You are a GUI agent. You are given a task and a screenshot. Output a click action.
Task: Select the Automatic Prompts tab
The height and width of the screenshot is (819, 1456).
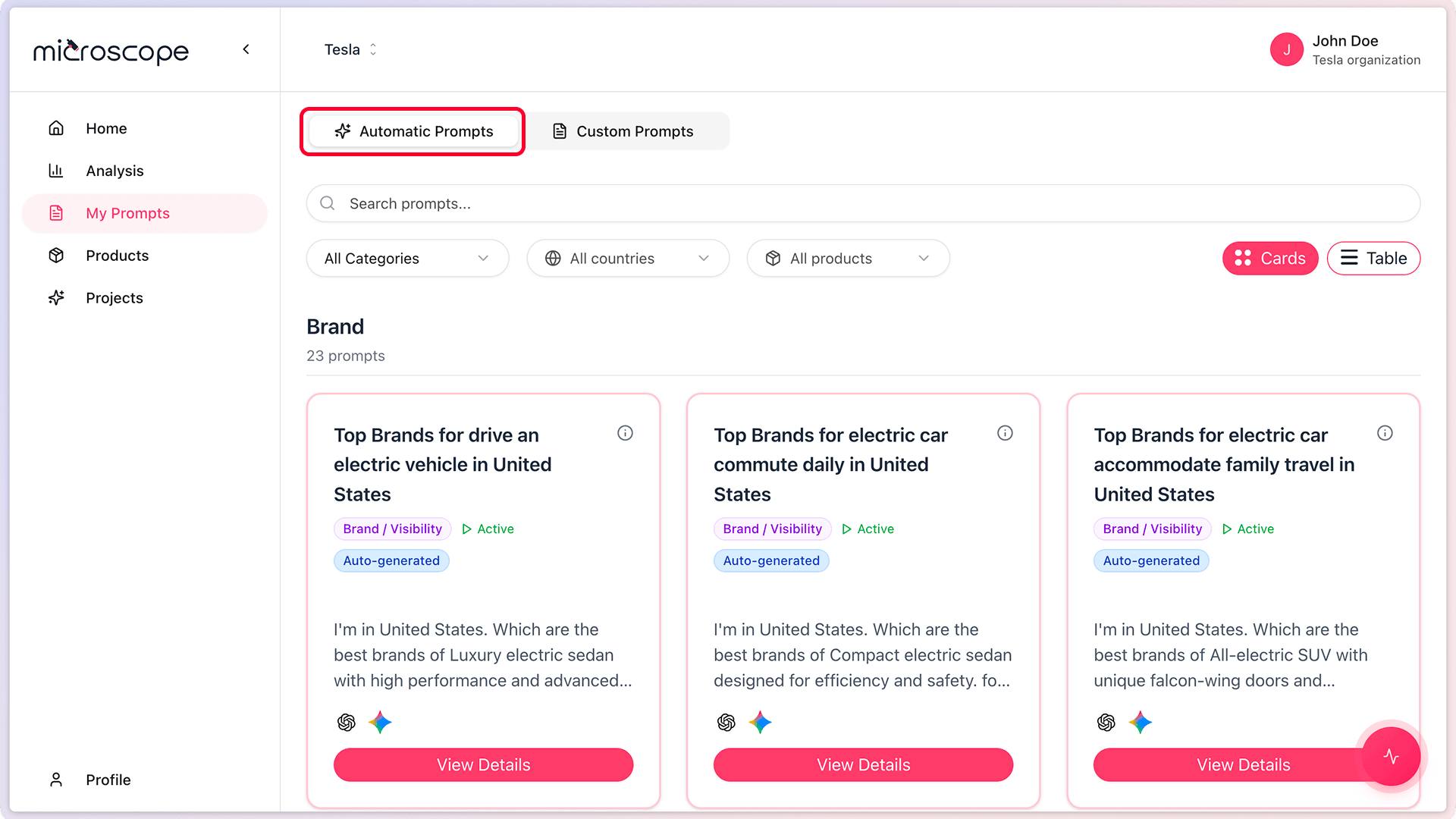[413, 131]
